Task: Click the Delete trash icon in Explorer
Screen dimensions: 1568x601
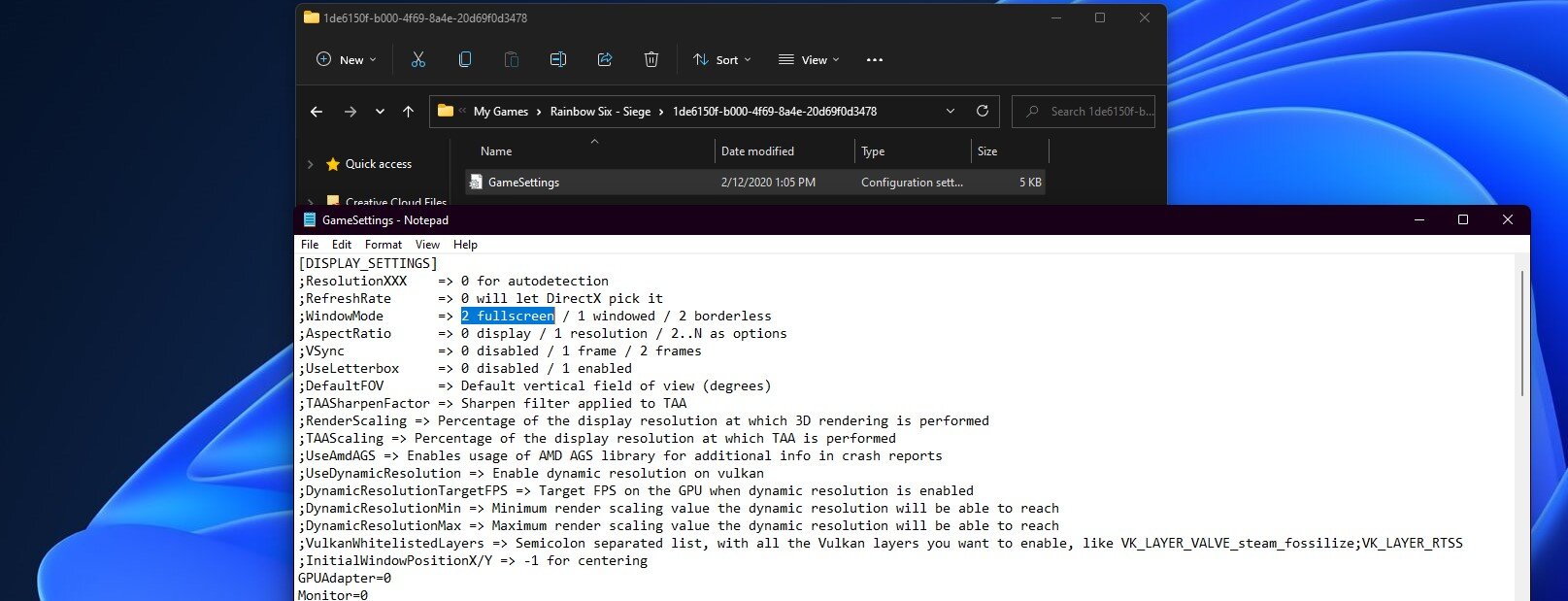Action: [651, 59]
